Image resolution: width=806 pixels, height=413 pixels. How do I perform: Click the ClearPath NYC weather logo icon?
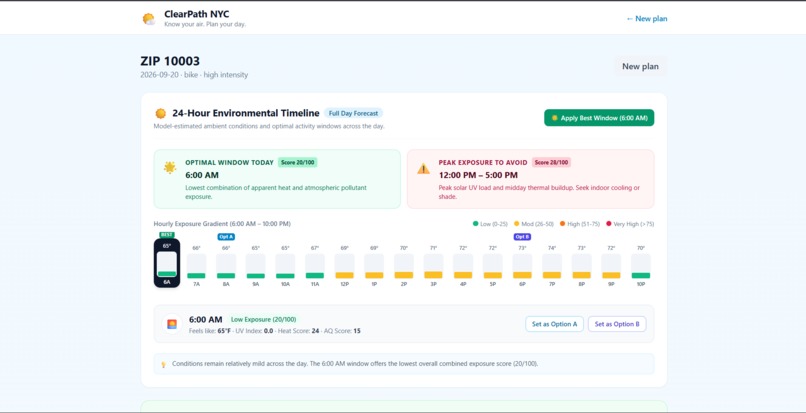coord(149,19)
